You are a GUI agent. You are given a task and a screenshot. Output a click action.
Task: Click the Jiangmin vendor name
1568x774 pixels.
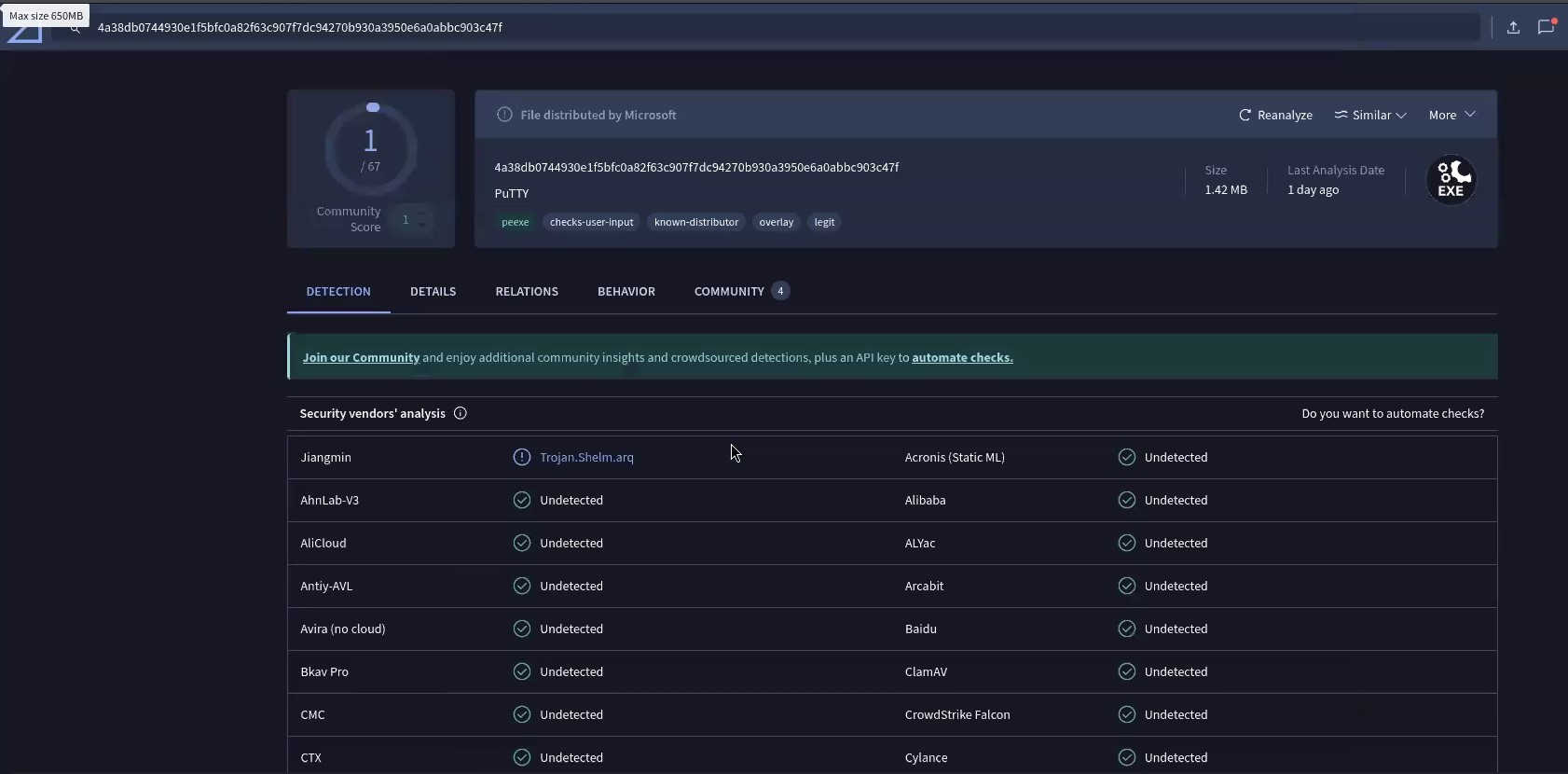point(326,457)
